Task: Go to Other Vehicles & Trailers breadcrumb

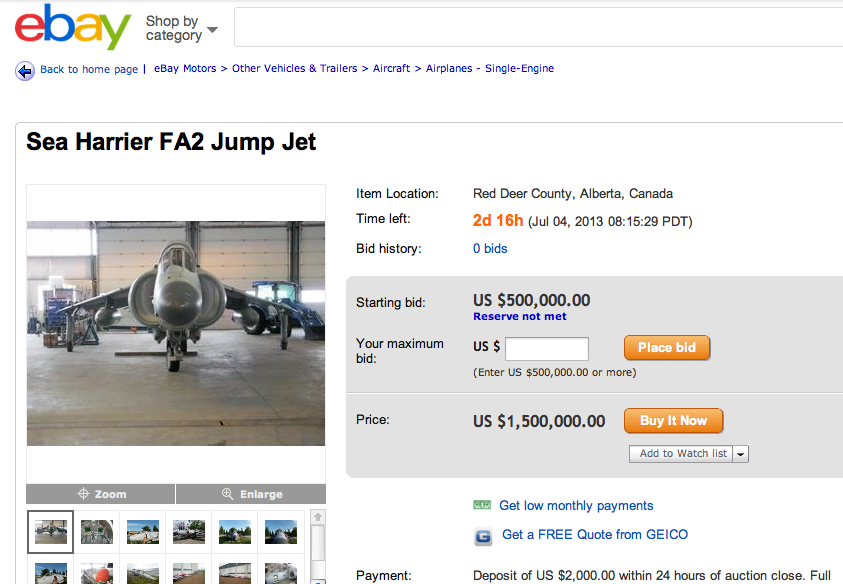Action: (294, 69)
